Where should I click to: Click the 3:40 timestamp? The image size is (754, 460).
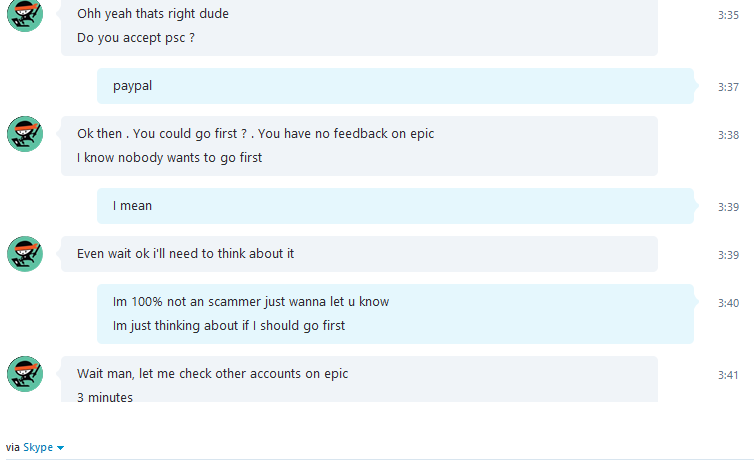728,303
